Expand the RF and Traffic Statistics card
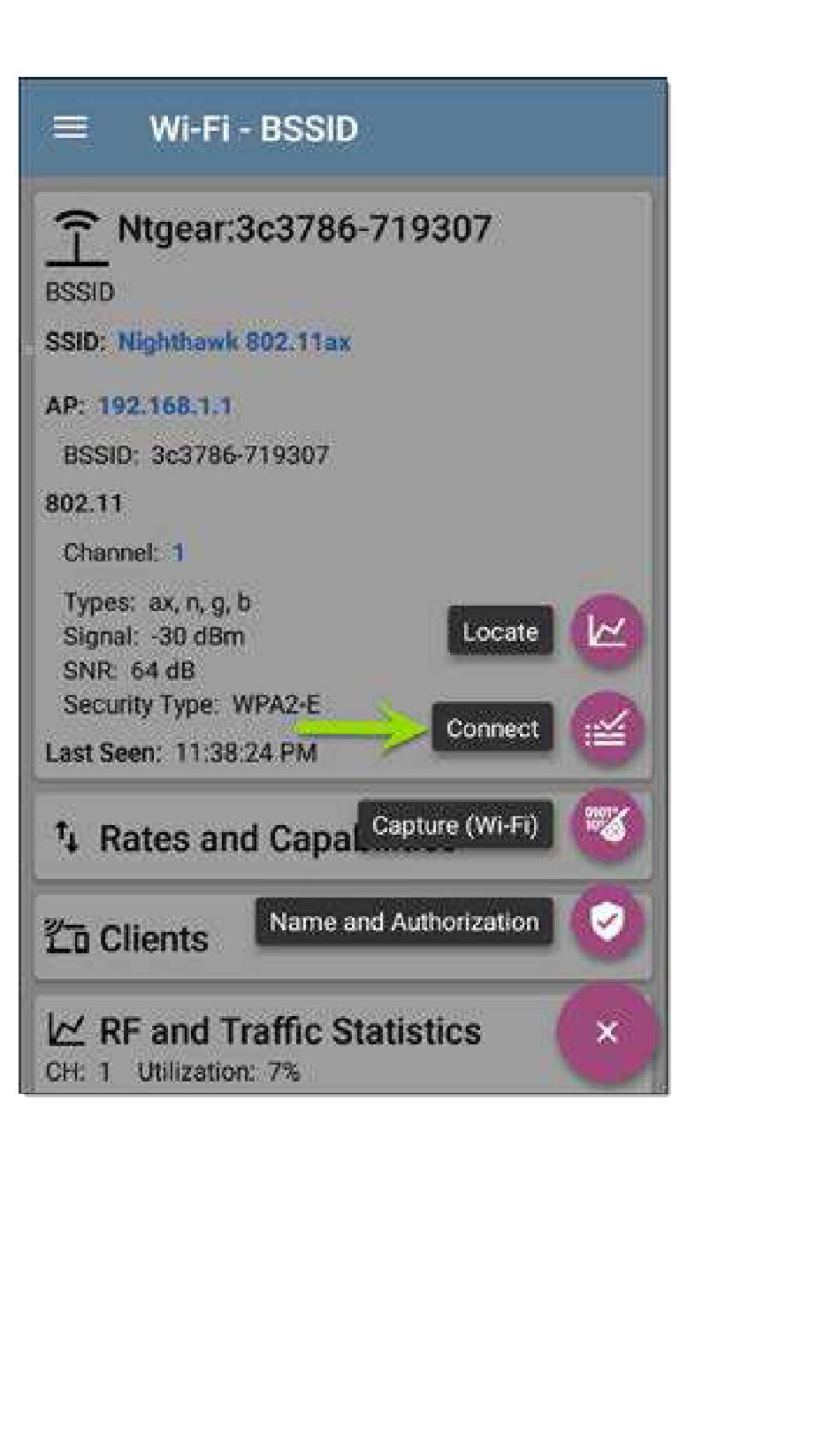This screenshot has width=840, height=1452. click(343, 1045)
